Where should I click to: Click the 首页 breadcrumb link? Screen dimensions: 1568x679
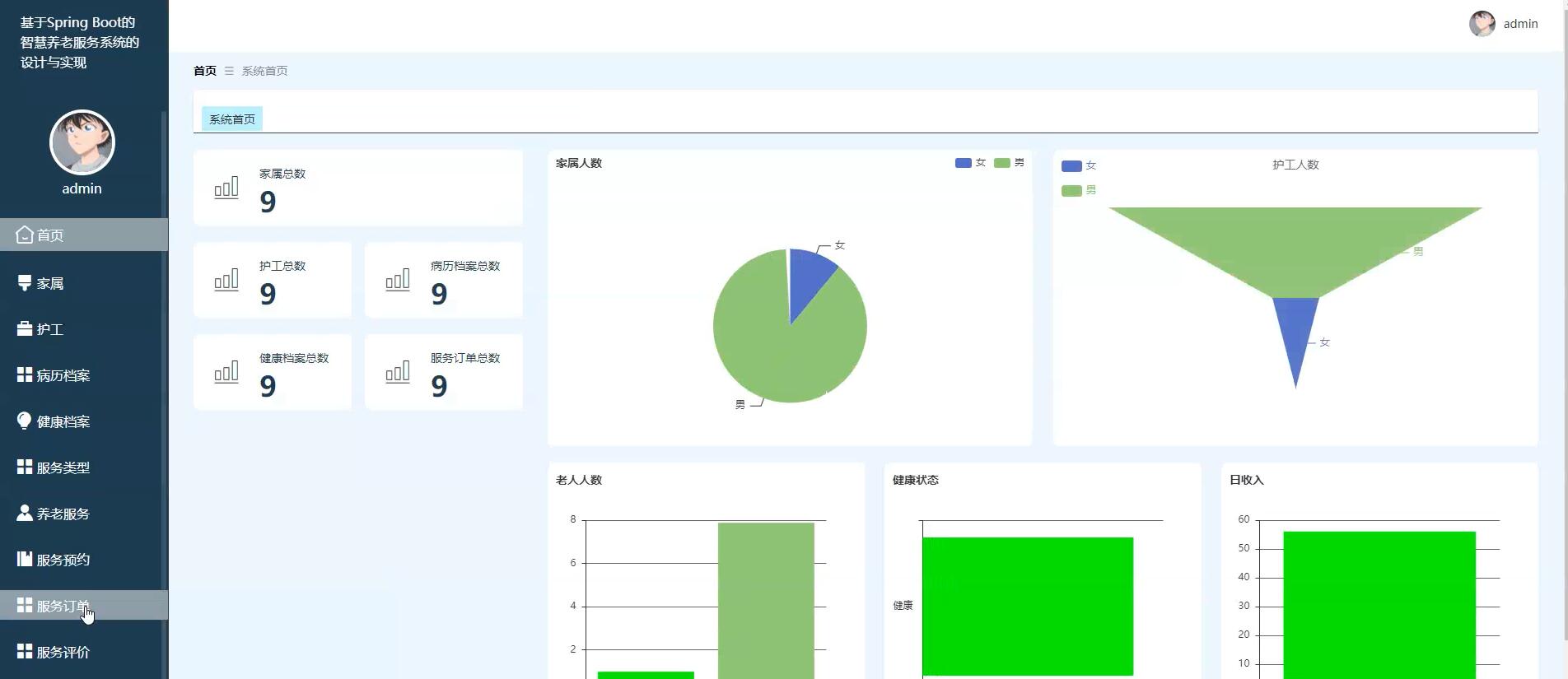point(205,71)
